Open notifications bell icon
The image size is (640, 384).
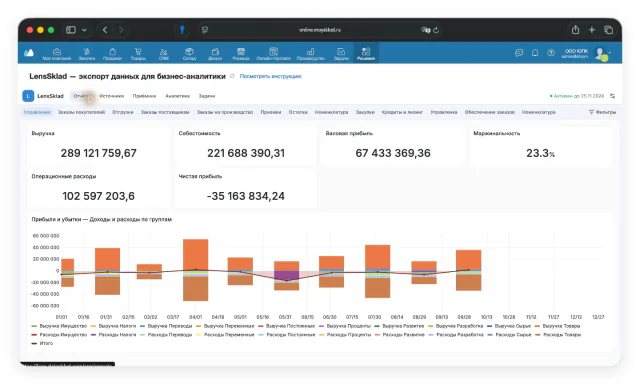535,53
